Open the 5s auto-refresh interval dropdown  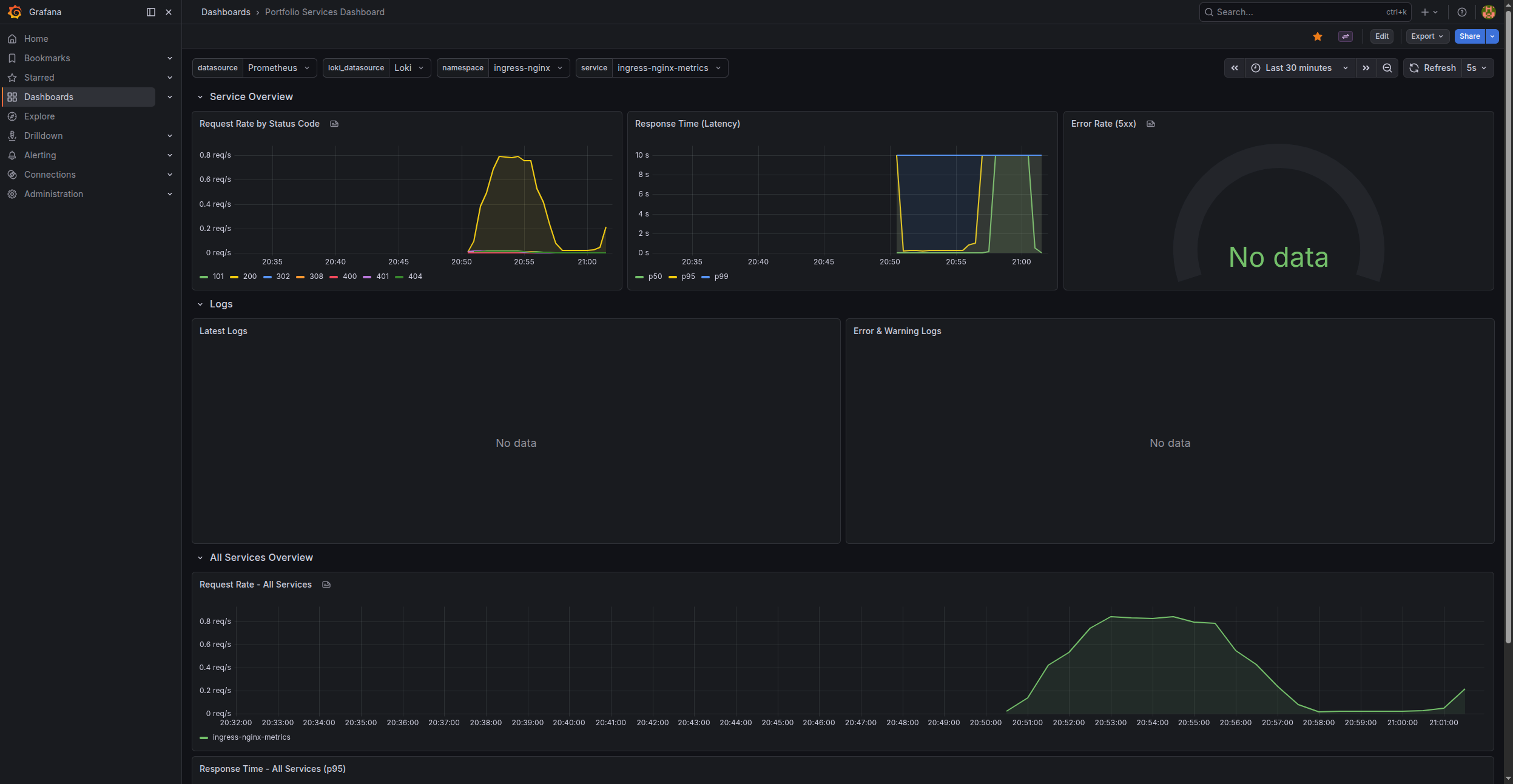tap(1475, 68)
